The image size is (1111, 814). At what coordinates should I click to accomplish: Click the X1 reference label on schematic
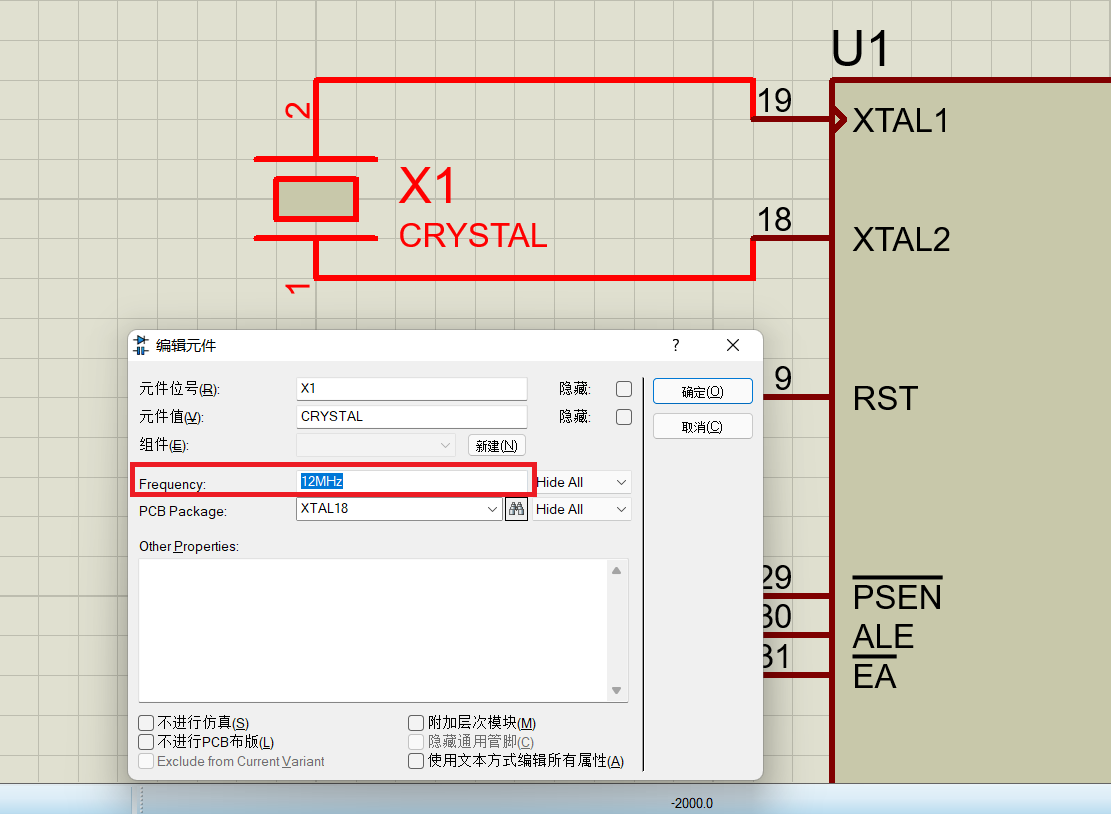pyautogui.click(x=427, y=186)
